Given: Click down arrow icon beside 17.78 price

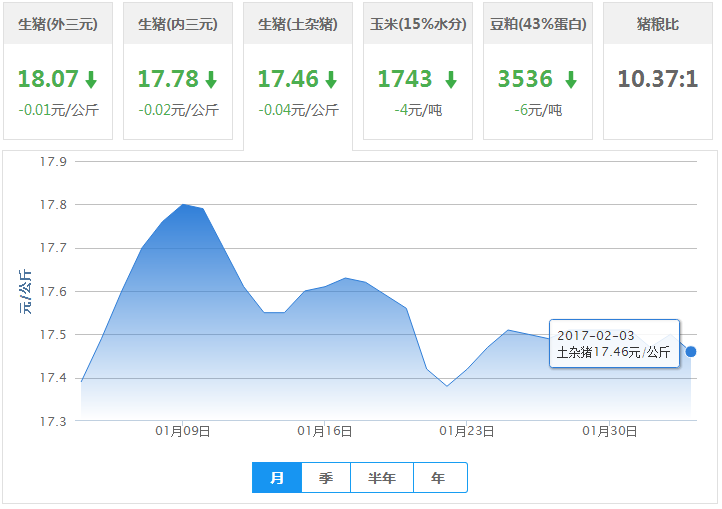Looking at the screenshot, I should 211,80.
